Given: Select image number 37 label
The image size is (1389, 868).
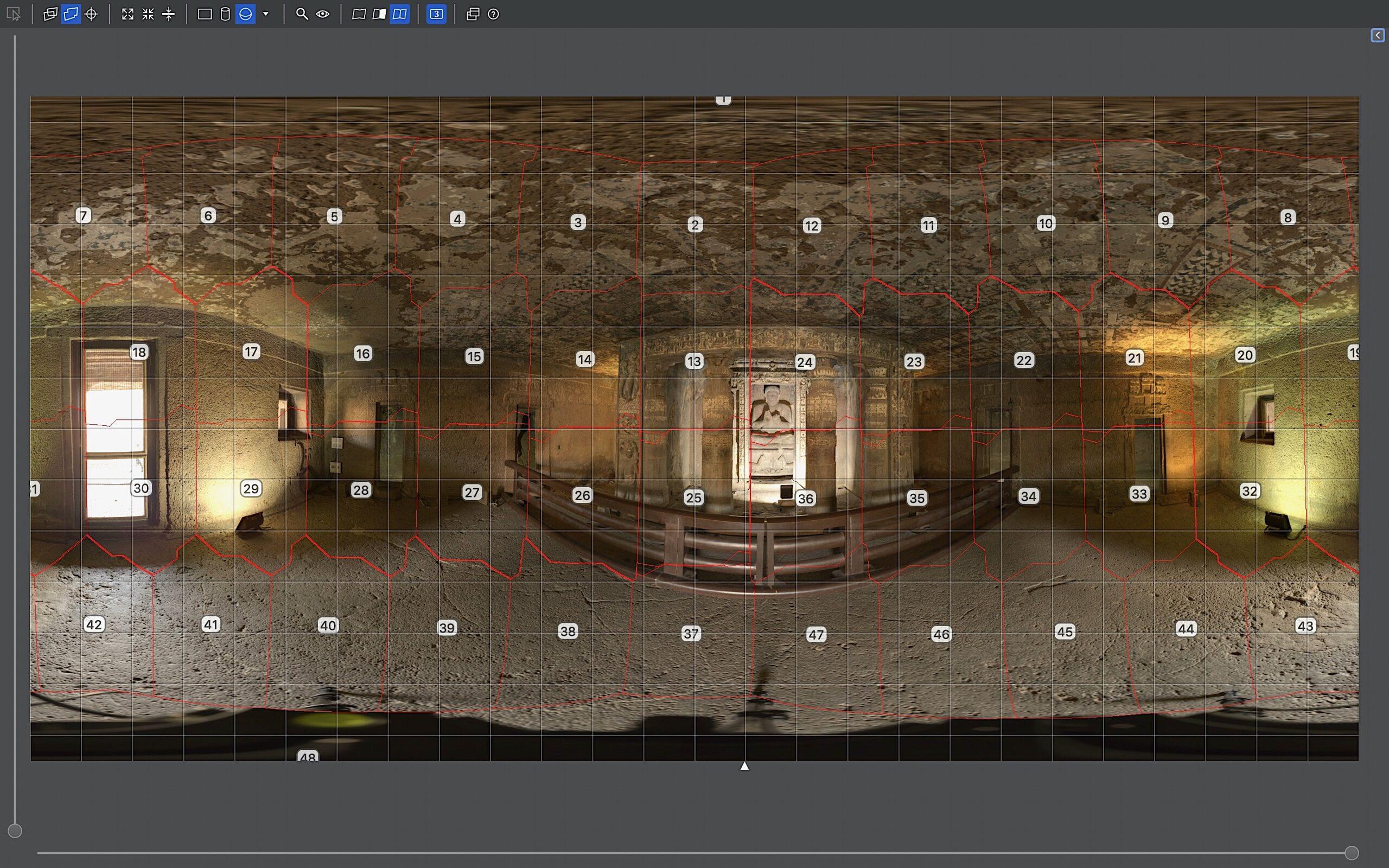Looking at the screenshot, I should (x=691, y=634).
